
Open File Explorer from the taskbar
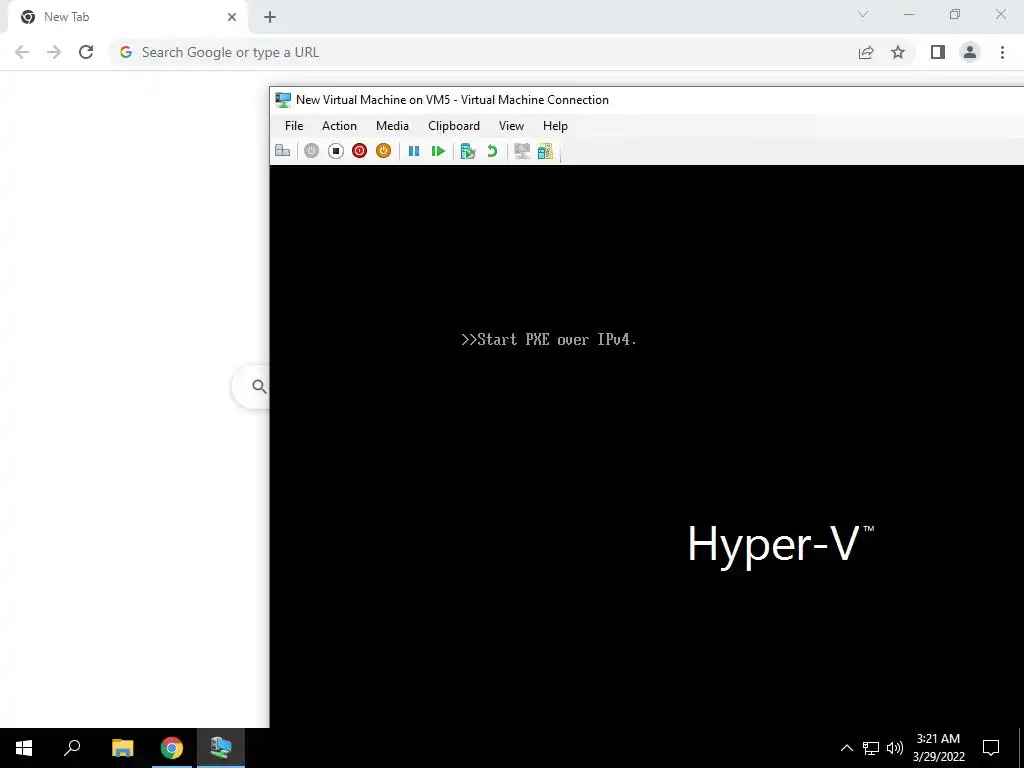(x=122, y=748)
